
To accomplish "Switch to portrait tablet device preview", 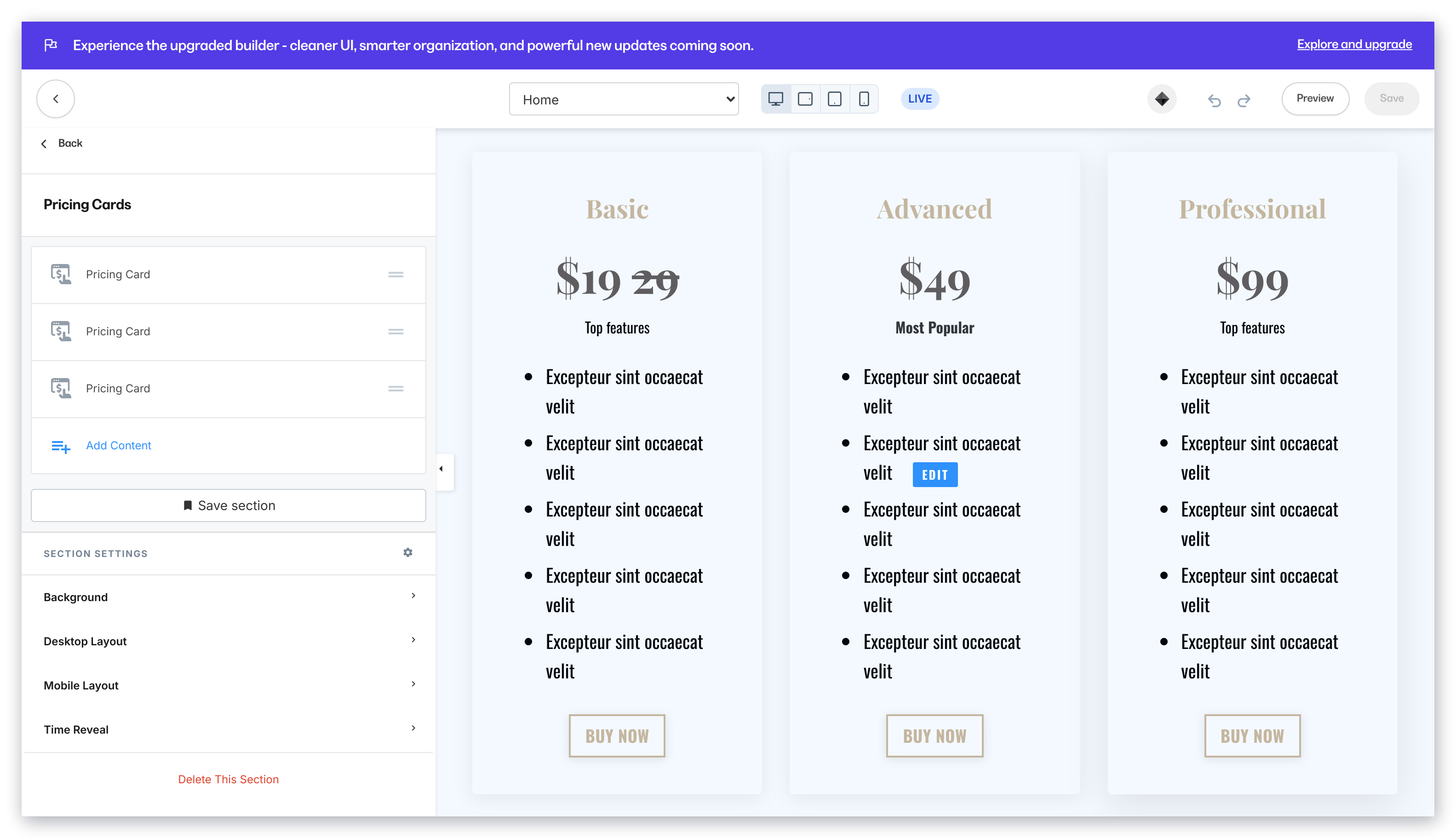I will coord(834,99).
